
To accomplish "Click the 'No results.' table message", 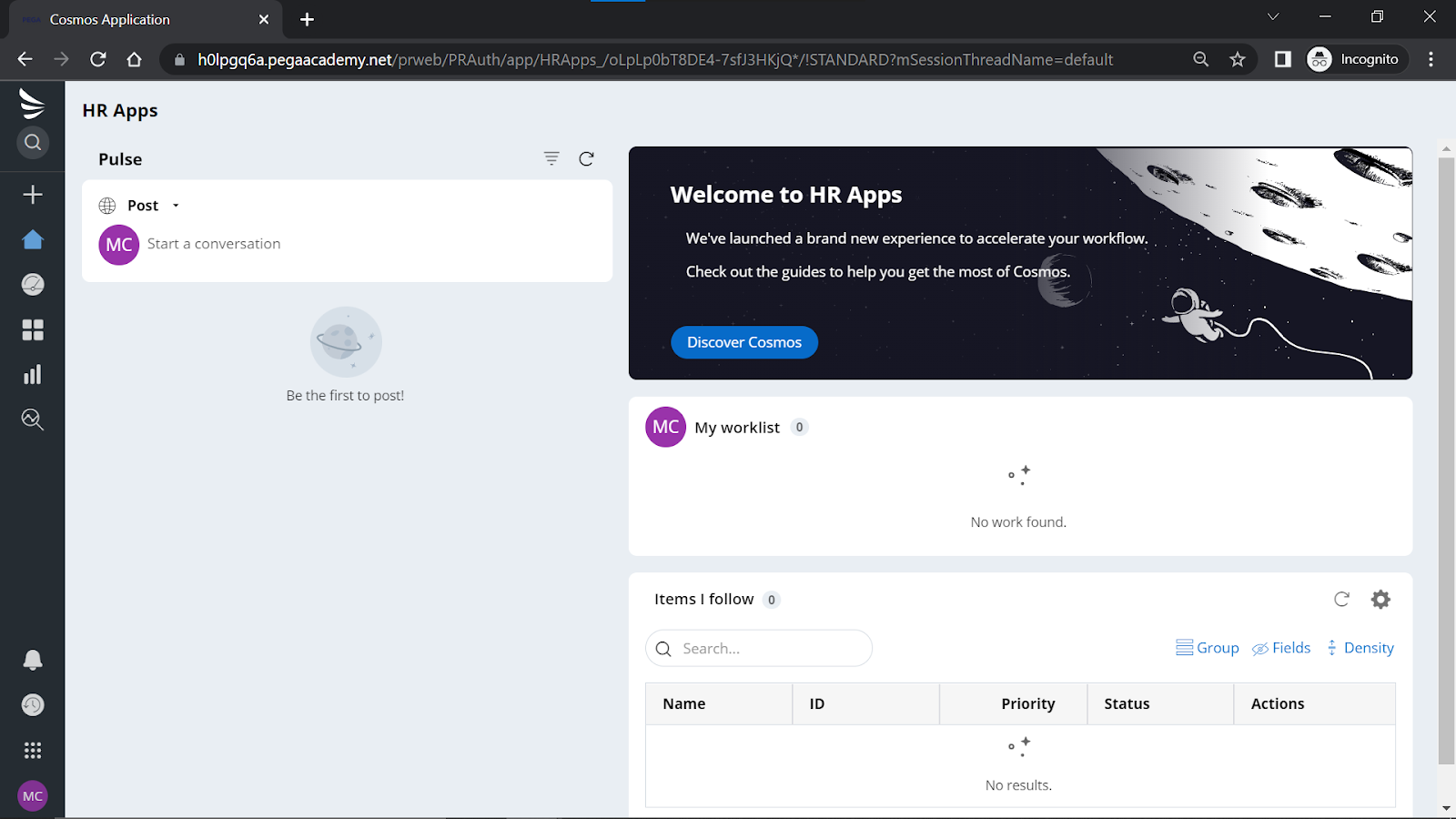I will [1018, 785].
